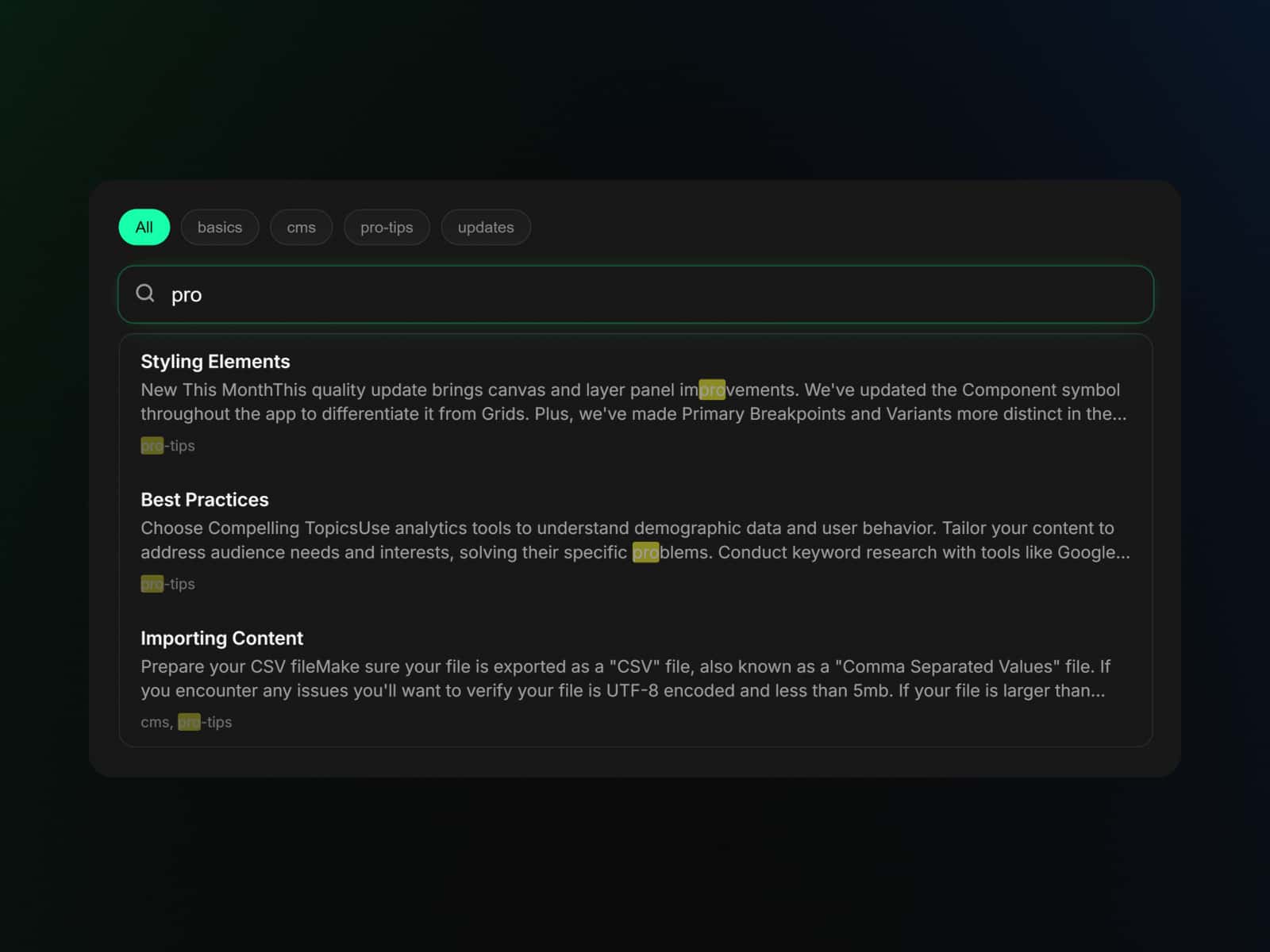
Task: Filter results by basics tag
Action: (220, 227)
